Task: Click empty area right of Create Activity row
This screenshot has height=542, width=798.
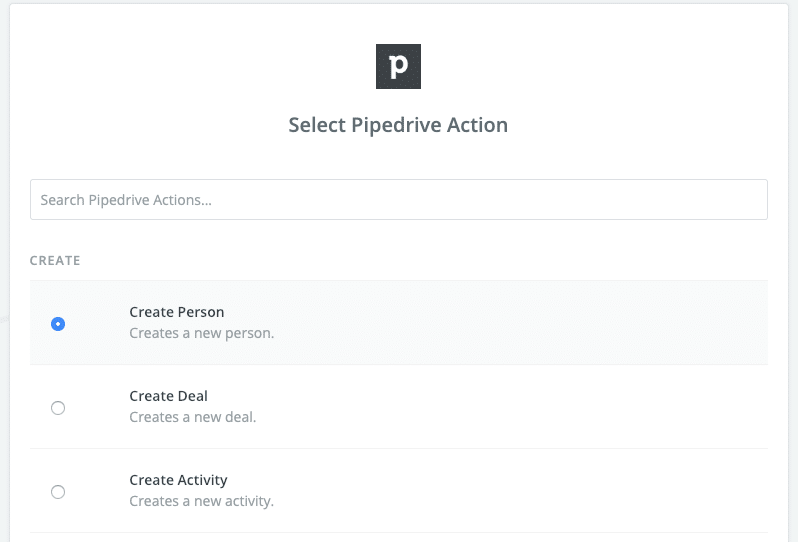Action: click(x=600, y=491)
